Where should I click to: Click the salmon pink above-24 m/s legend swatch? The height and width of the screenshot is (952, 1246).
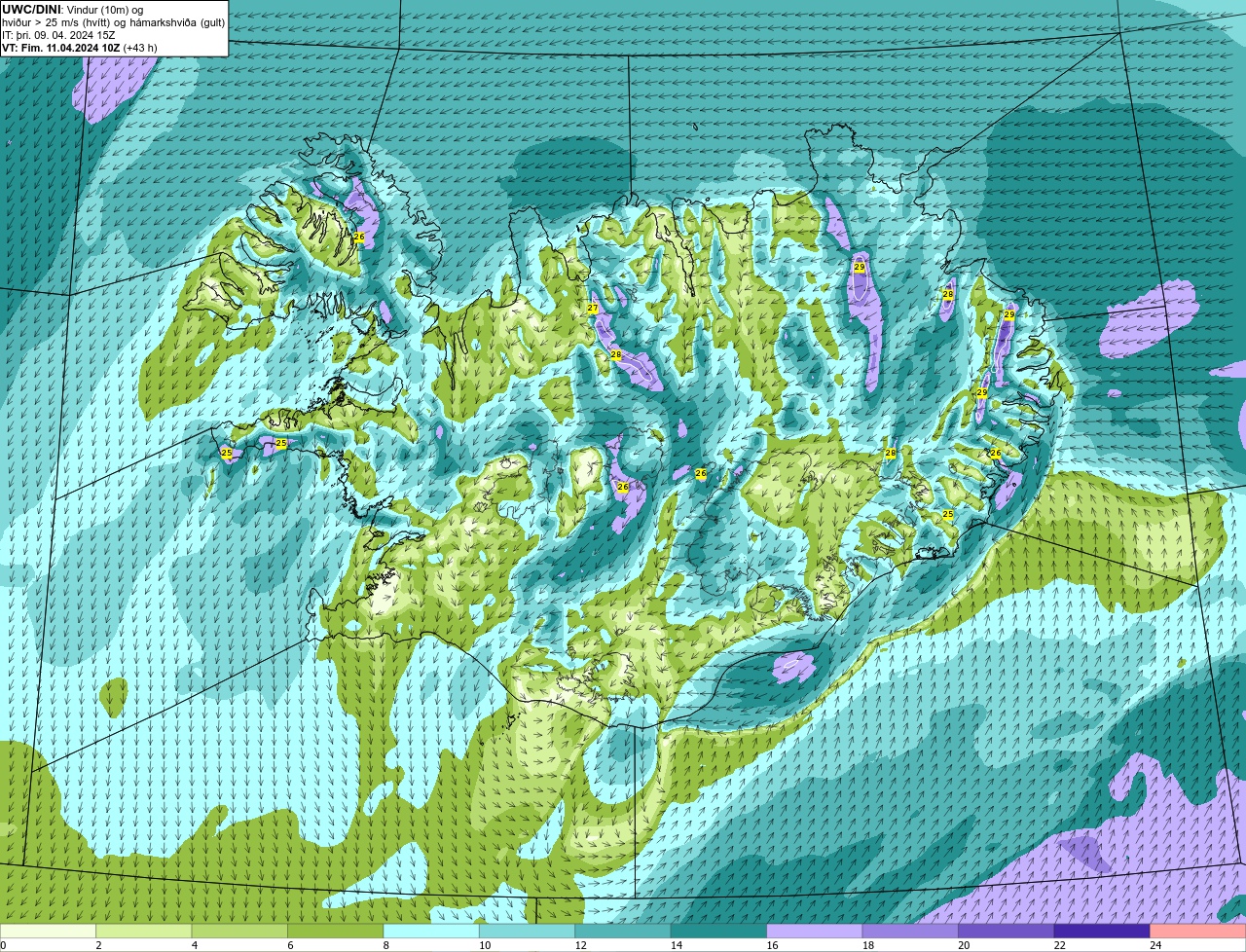(1198, 932)
